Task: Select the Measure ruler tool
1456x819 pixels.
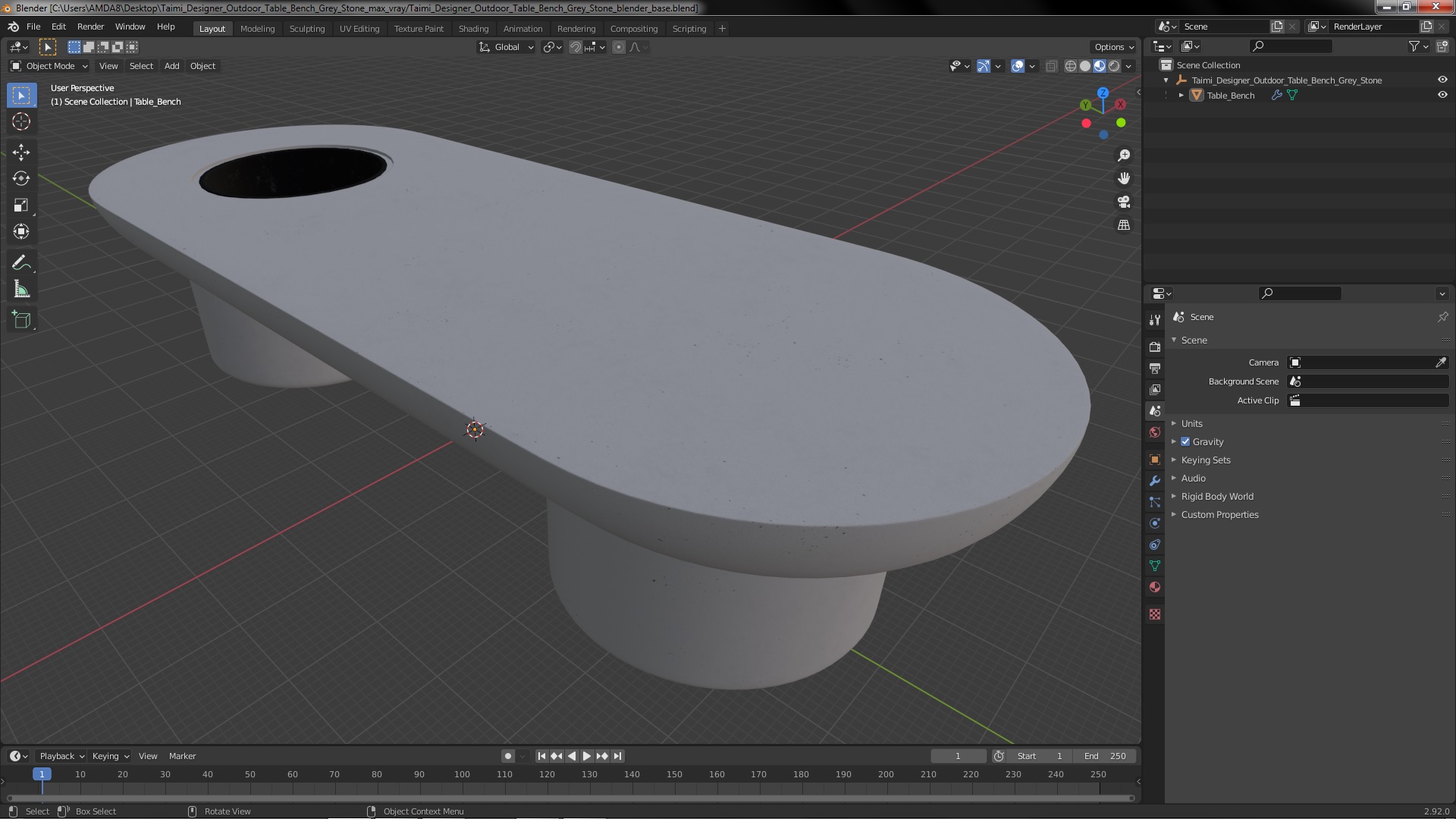Action: click(x=21, y=290)
